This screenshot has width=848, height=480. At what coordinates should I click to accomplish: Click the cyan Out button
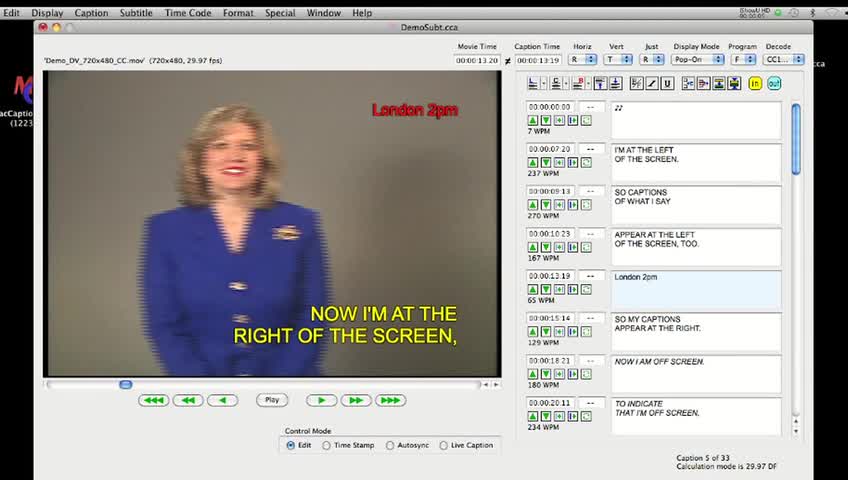pyautogui.click(x=774, y=83)
